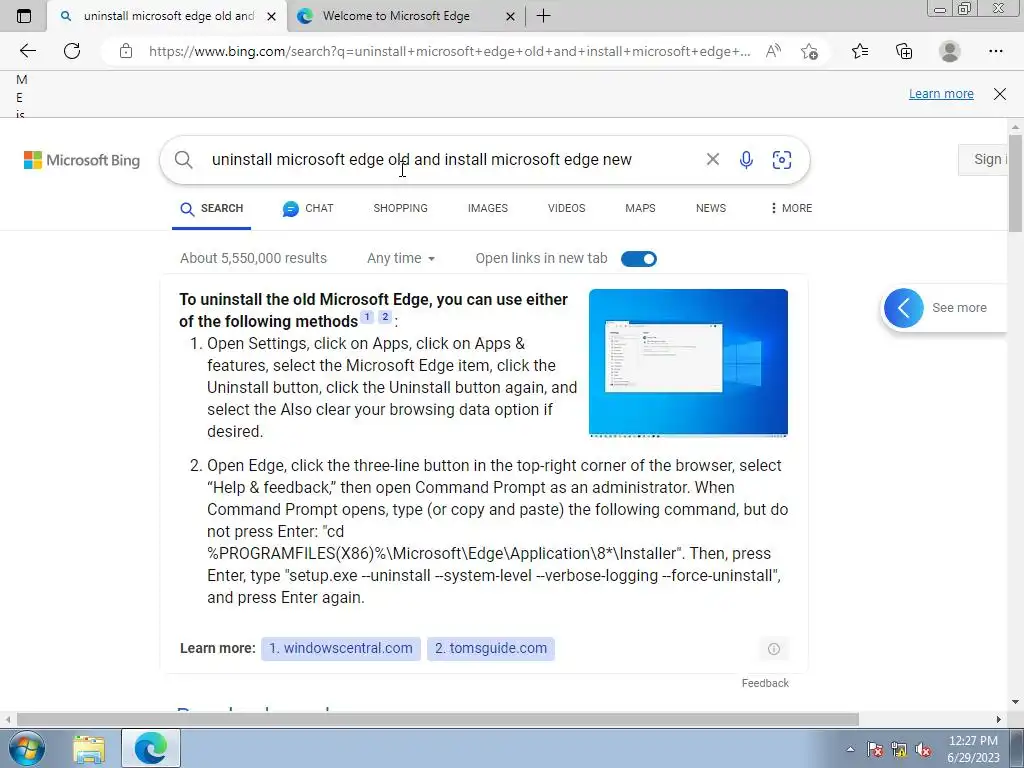Toggle Open links in new tab switch

639,259
